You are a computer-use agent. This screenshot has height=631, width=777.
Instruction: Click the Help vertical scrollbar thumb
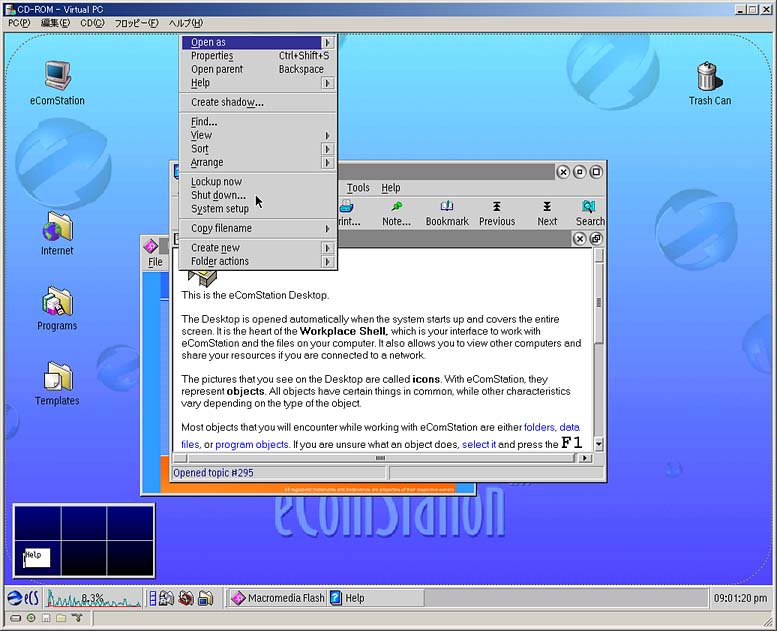tap(599, 302)
